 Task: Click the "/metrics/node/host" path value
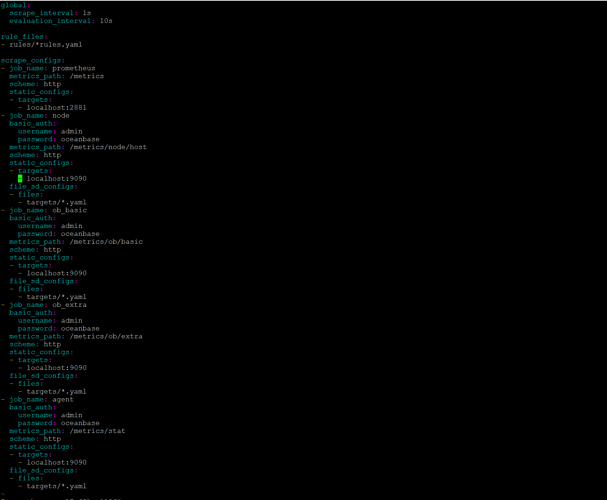coord(108,147)
